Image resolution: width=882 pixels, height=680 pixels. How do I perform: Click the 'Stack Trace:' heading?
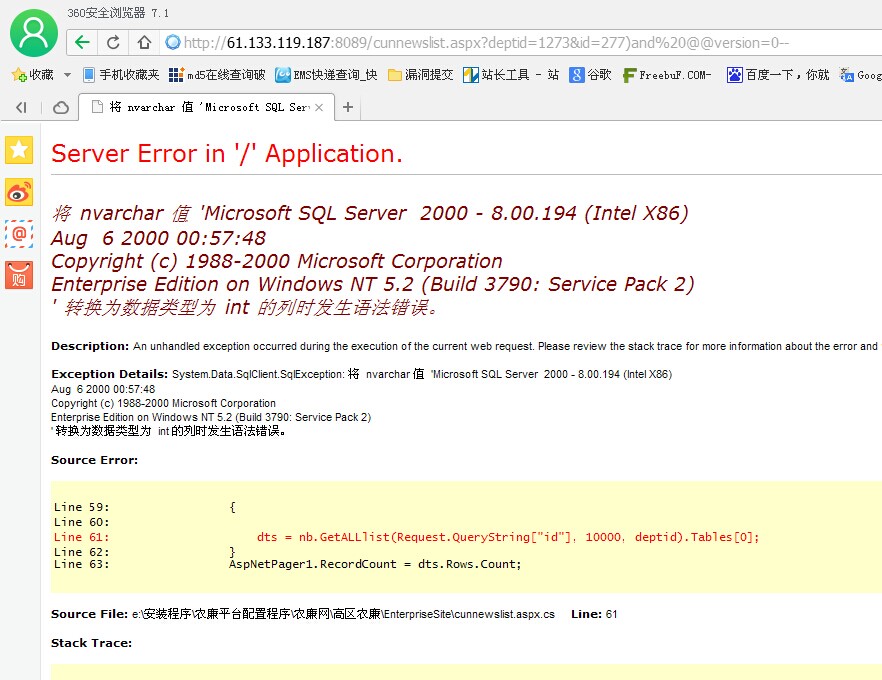91,643
